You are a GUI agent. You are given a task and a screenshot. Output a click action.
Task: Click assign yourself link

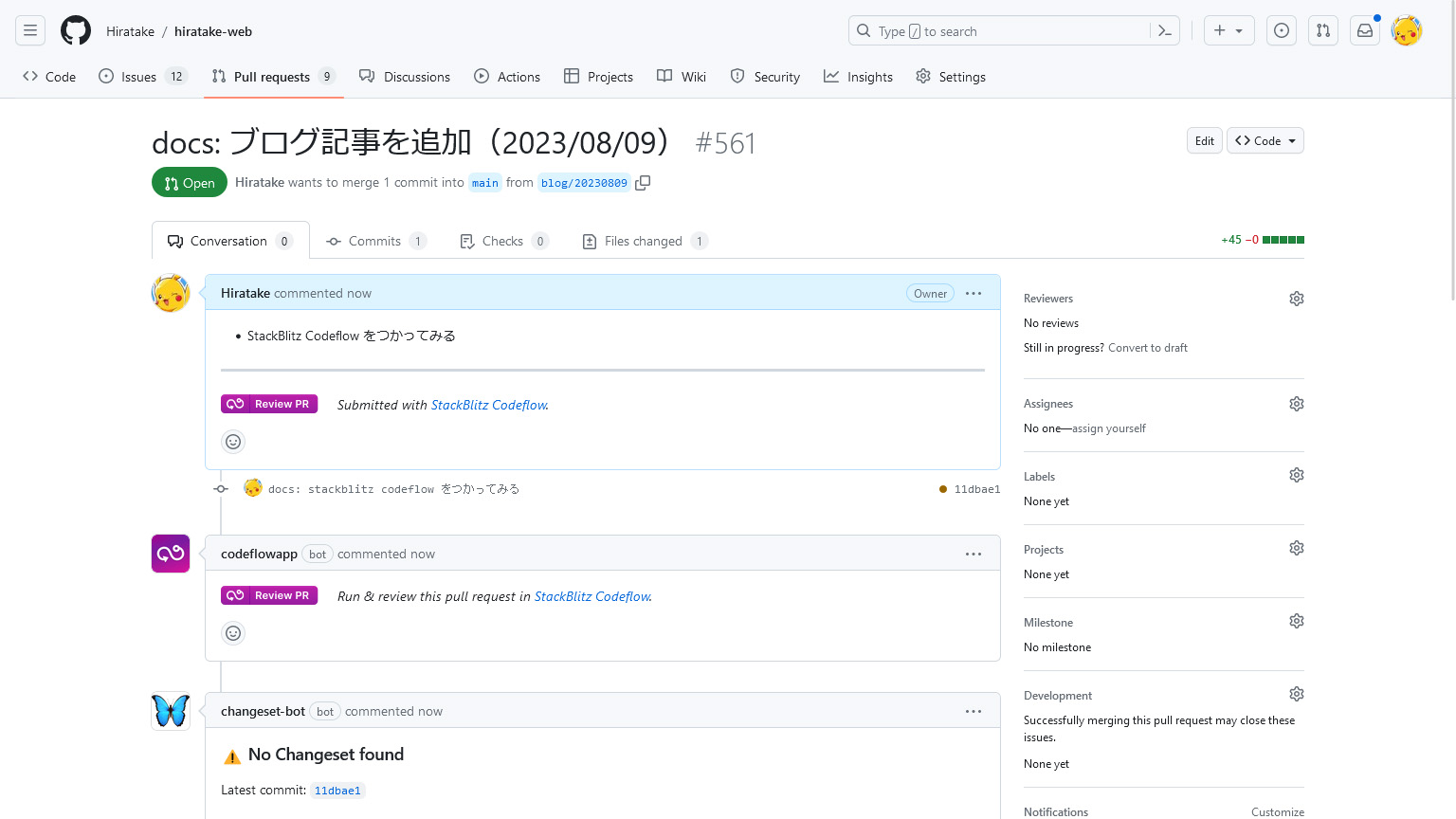pos(1109,428)
